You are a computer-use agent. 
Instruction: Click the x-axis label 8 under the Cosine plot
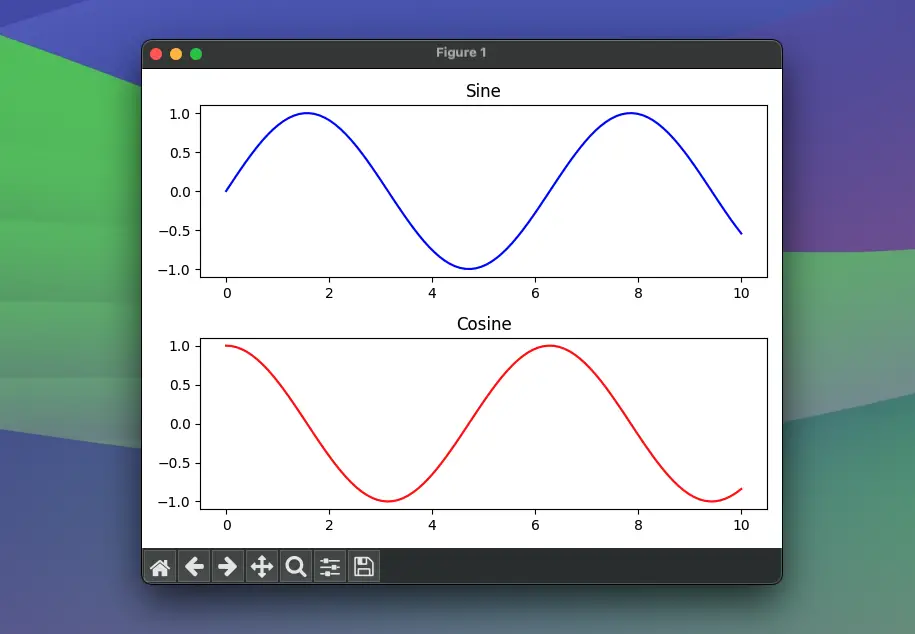[638, 525]
